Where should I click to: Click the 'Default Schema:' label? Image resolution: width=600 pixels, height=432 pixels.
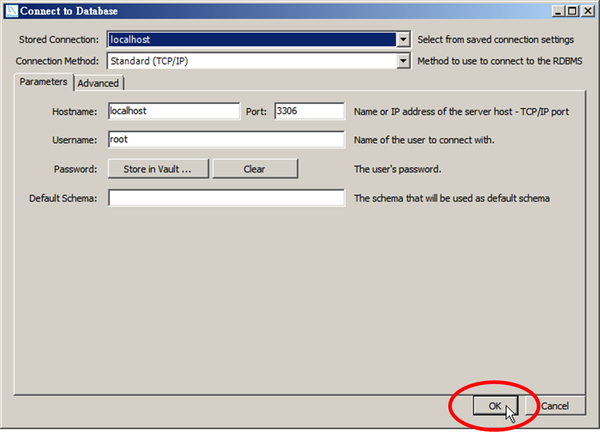coord(63,199)
